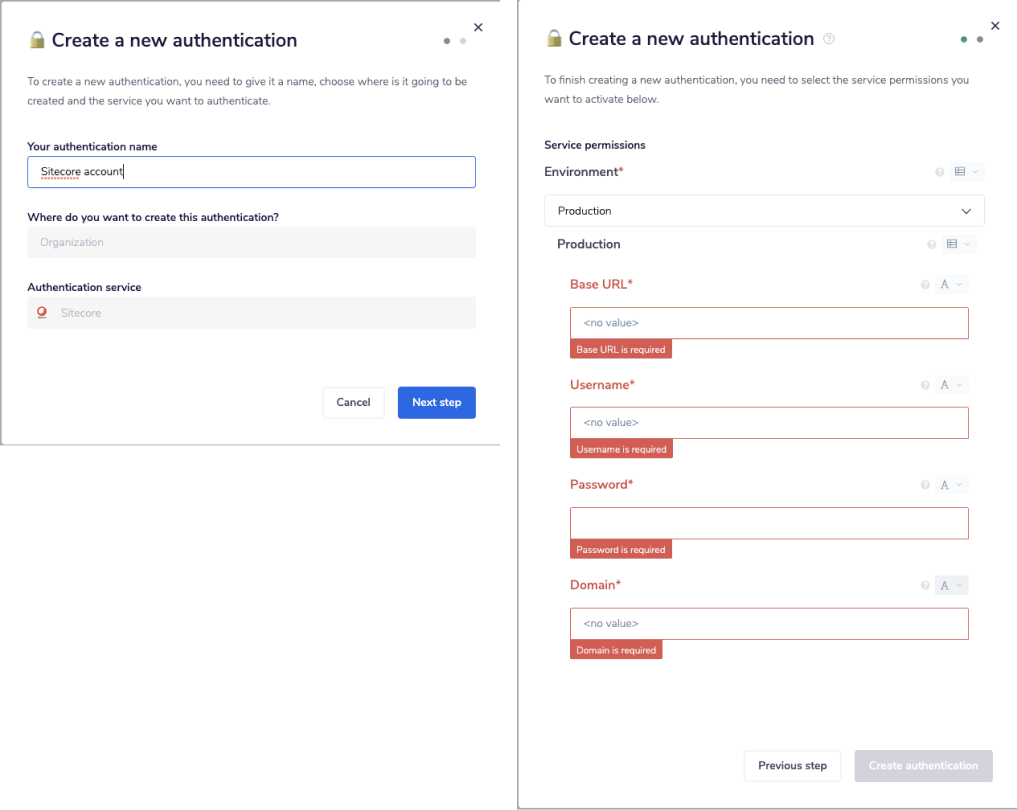1017x810 pixels.
Task: Click the help icon next to Environment label
Action: [x=939, y=171]
